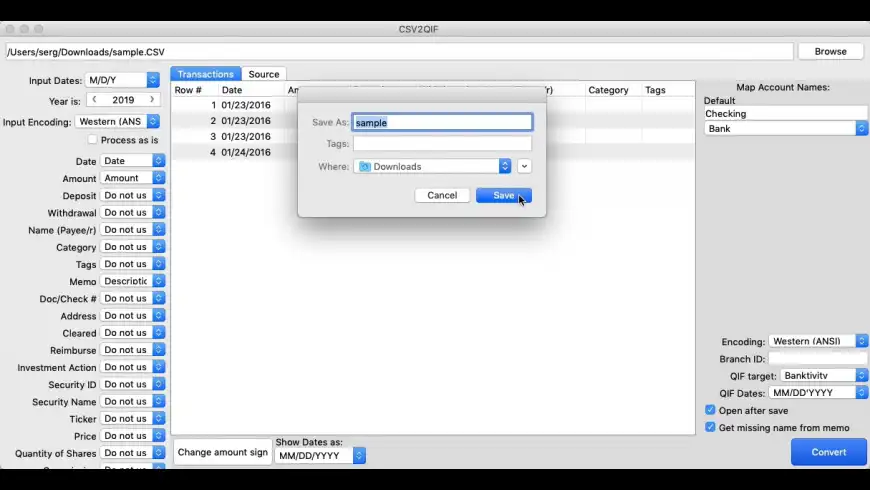Open the Date mapping dropdown
The image size is (870, 490).
pyautogui.click(x=133, y=161)
